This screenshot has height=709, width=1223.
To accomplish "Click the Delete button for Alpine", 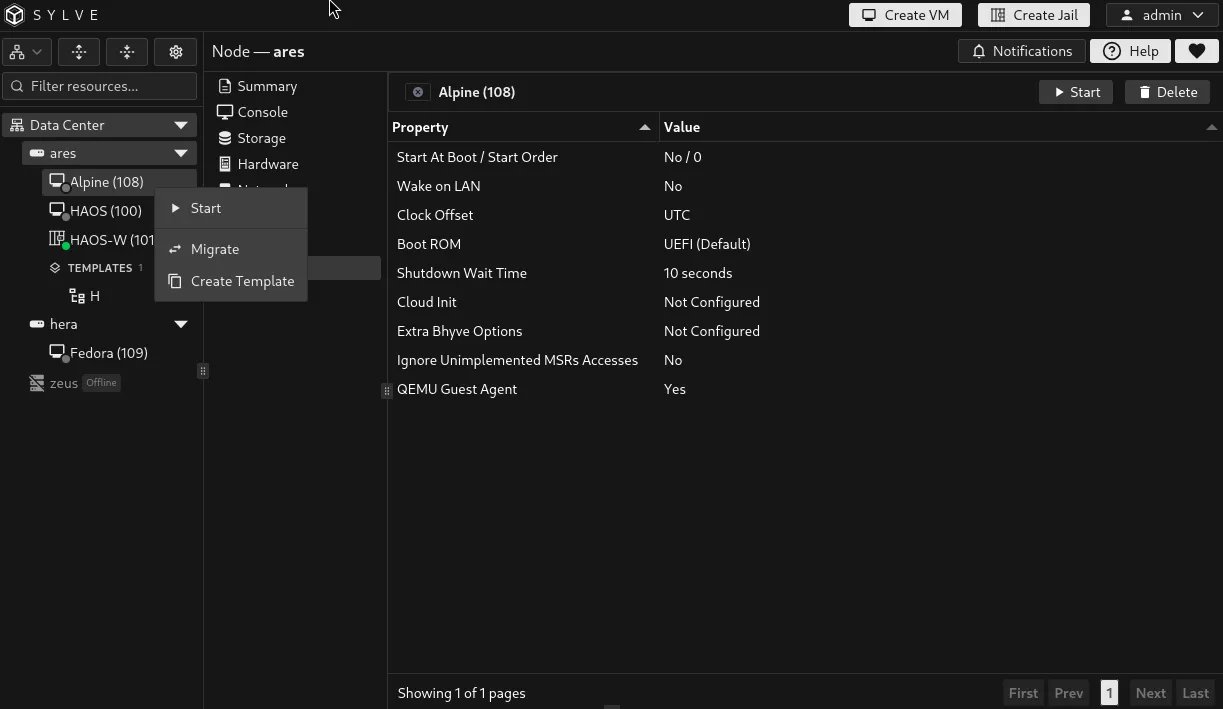I will pyautogui.click(x=1167, y=92).
